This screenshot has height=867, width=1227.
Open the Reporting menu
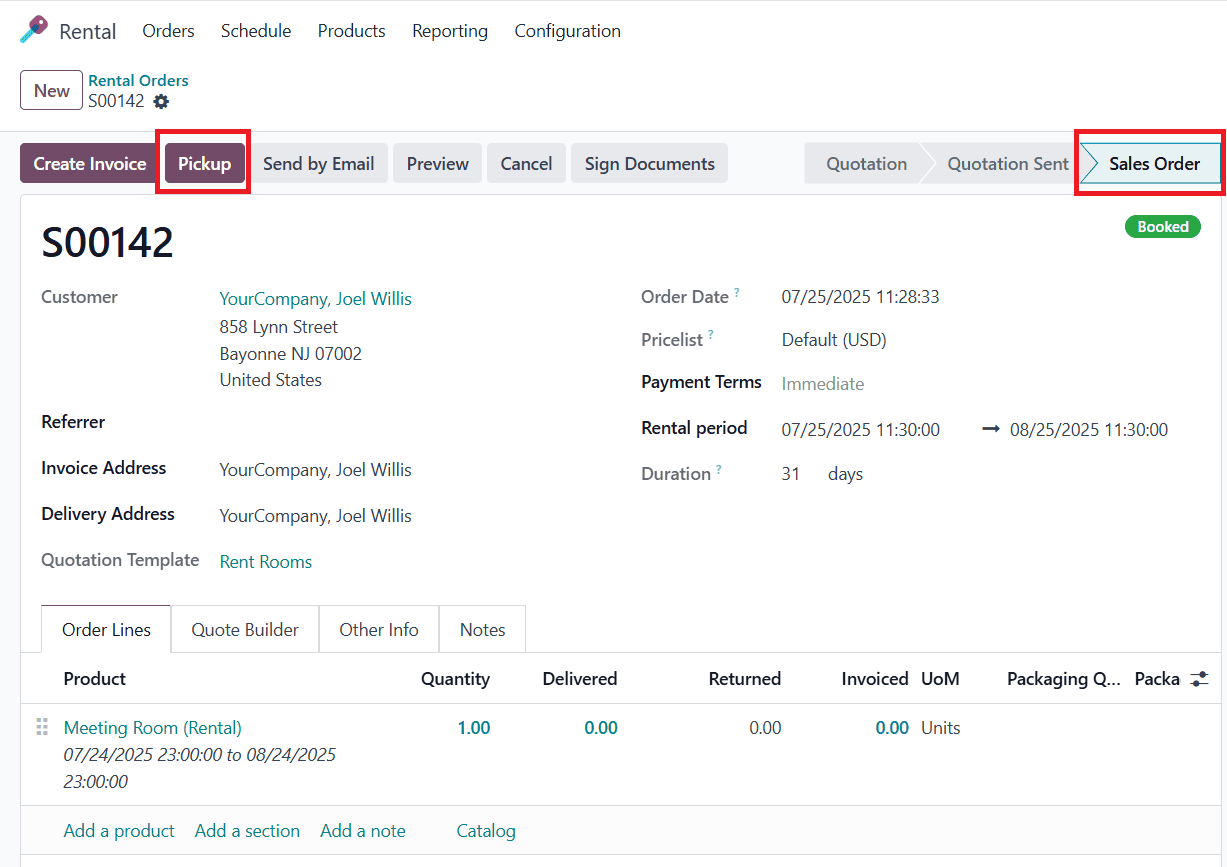[450, 31]
